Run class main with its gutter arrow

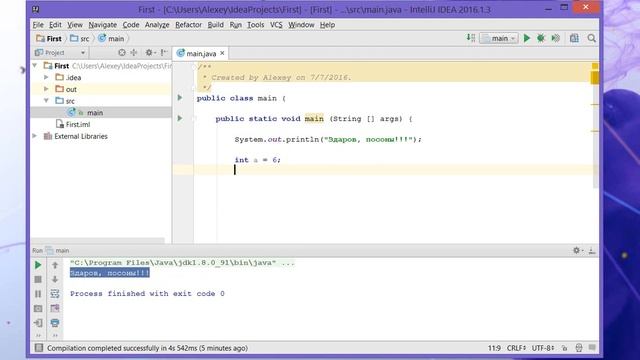pos(180,98)
